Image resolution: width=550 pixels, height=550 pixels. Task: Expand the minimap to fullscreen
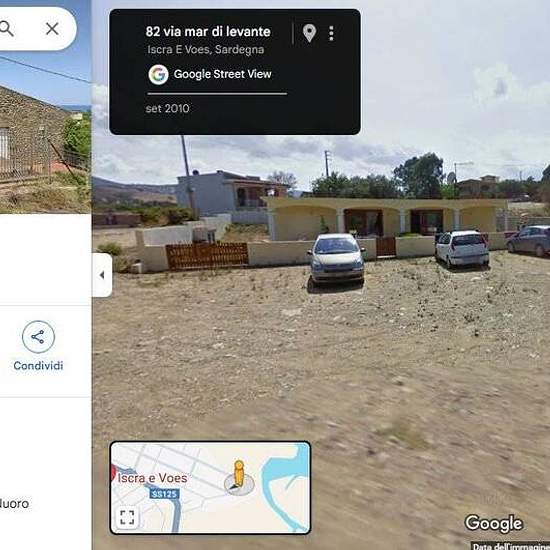point(127,517)
